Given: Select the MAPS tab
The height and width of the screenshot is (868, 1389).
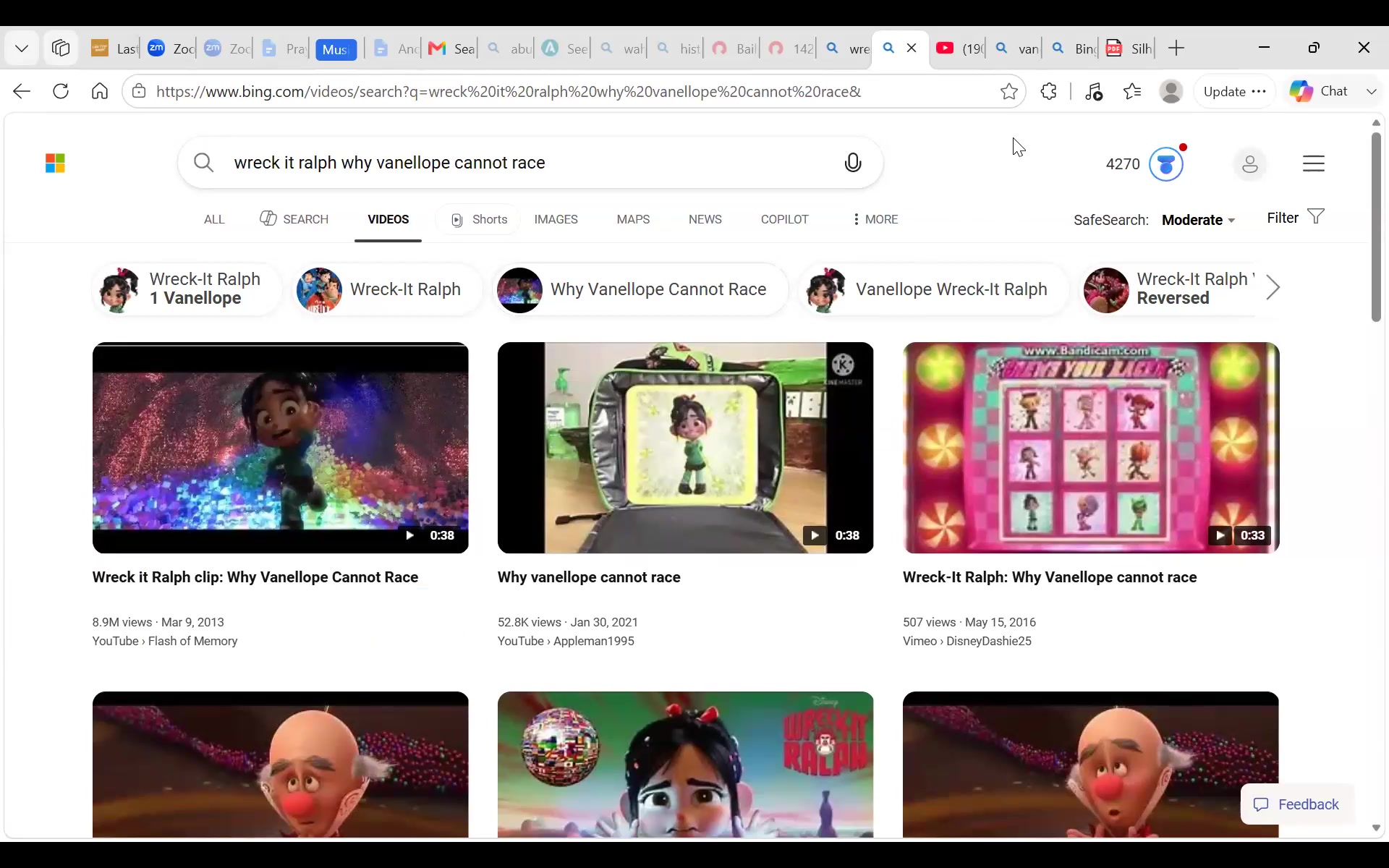Looking at the screenshot, I should [633, 219].
